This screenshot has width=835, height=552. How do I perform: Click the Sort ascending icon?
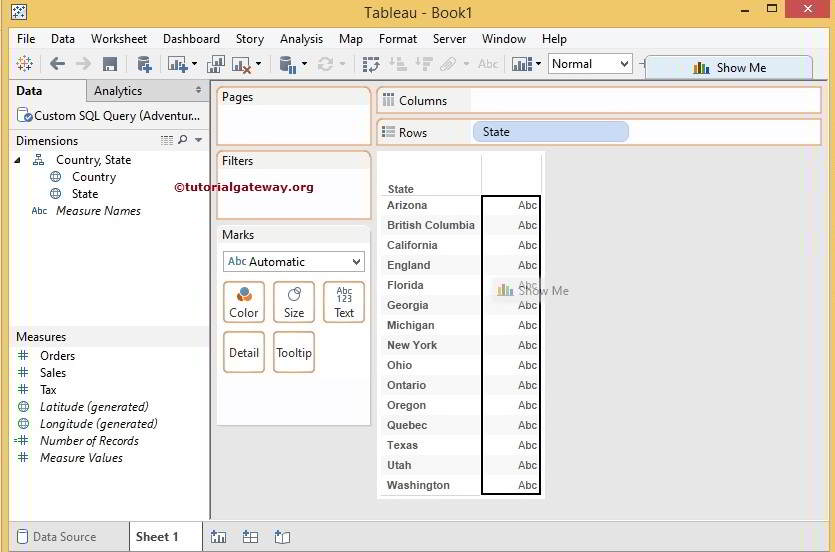pyautogui.click(x=397, y=64)
